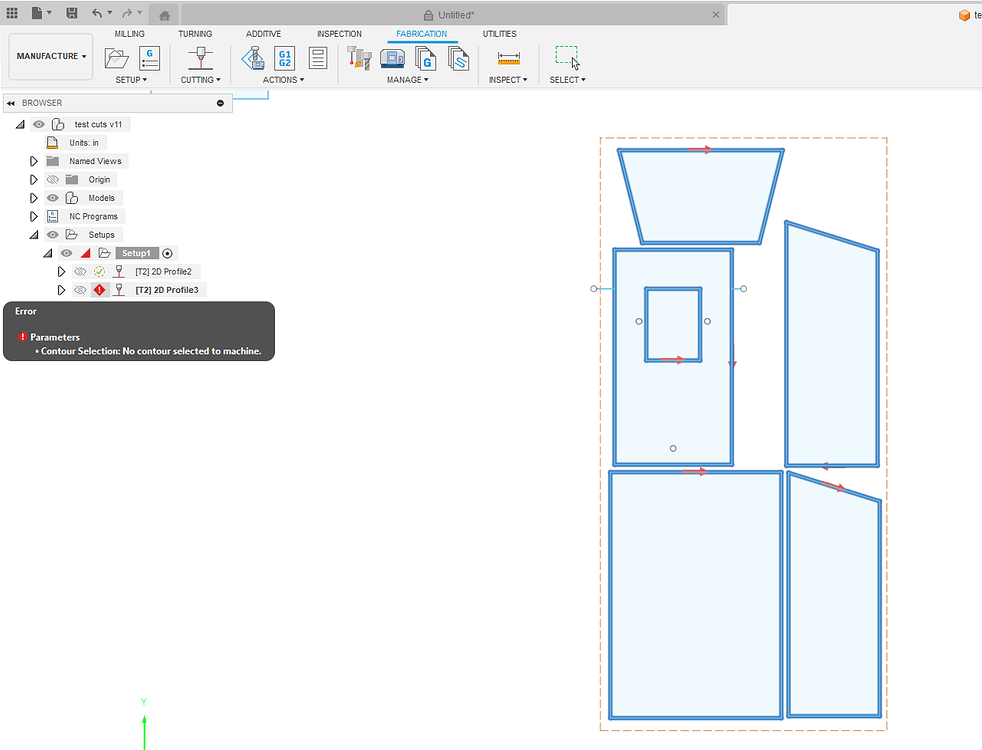Click the display settings button in the Browser header
The height and width of the screenshot is (750, 982).
pyautogui.click(x=220, y=103)
